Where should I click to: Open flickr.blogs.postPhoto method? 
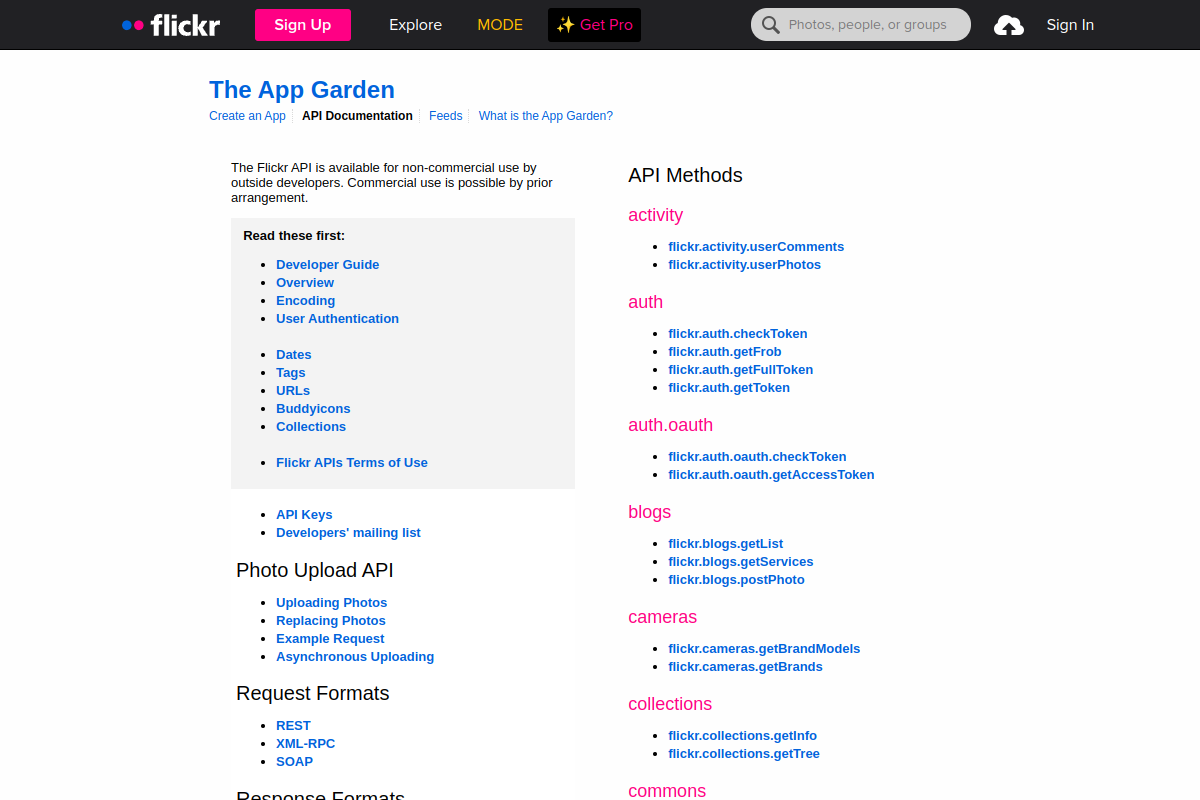coord(736,580)
